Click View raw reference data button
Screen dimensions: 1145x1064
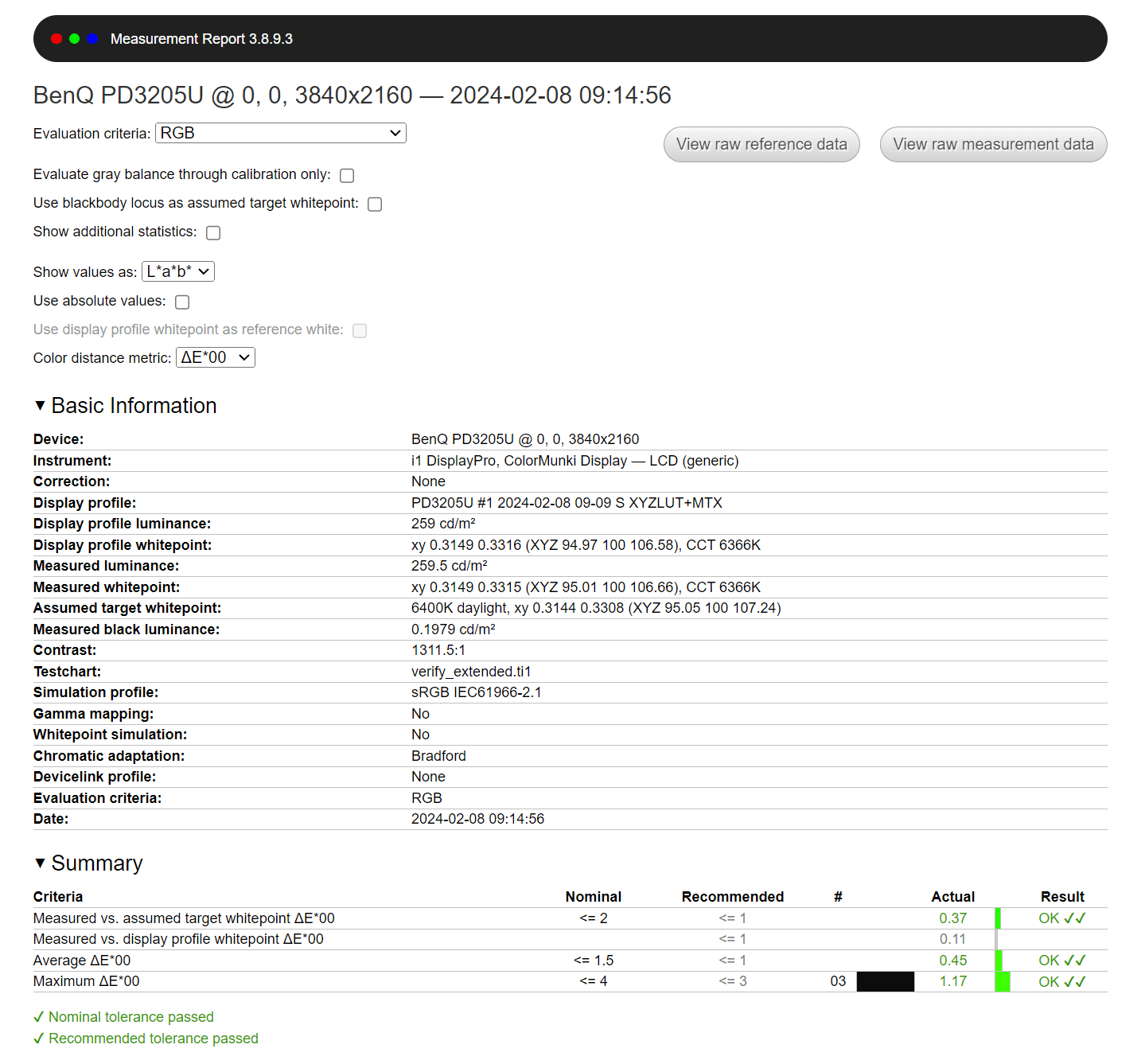[761, 144]
